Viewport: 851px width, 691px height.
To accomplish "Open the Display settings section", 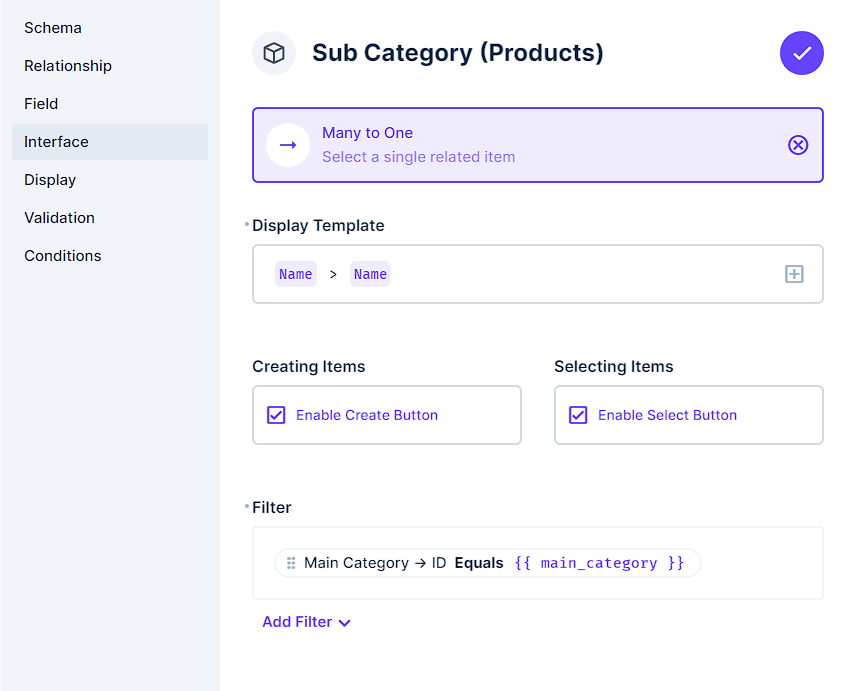I will pos(49,179).
